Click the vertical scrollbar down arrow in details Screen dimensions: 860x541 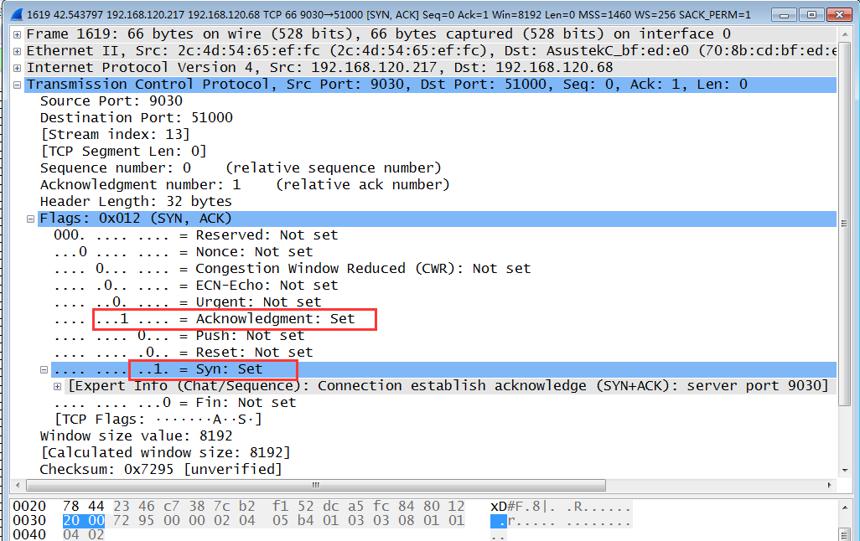(x=844, y=470)
